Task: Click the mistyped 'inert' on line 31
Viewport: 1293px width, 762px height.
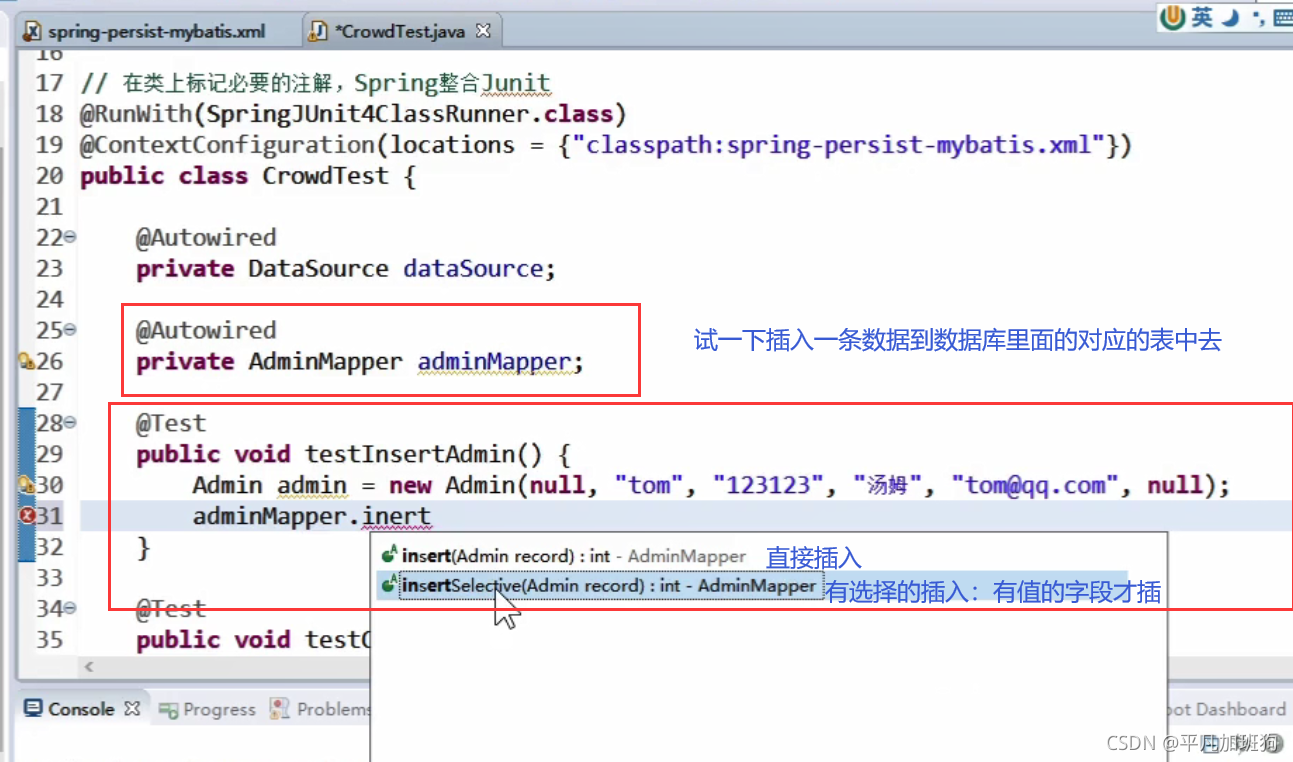Action: [396, 517]
